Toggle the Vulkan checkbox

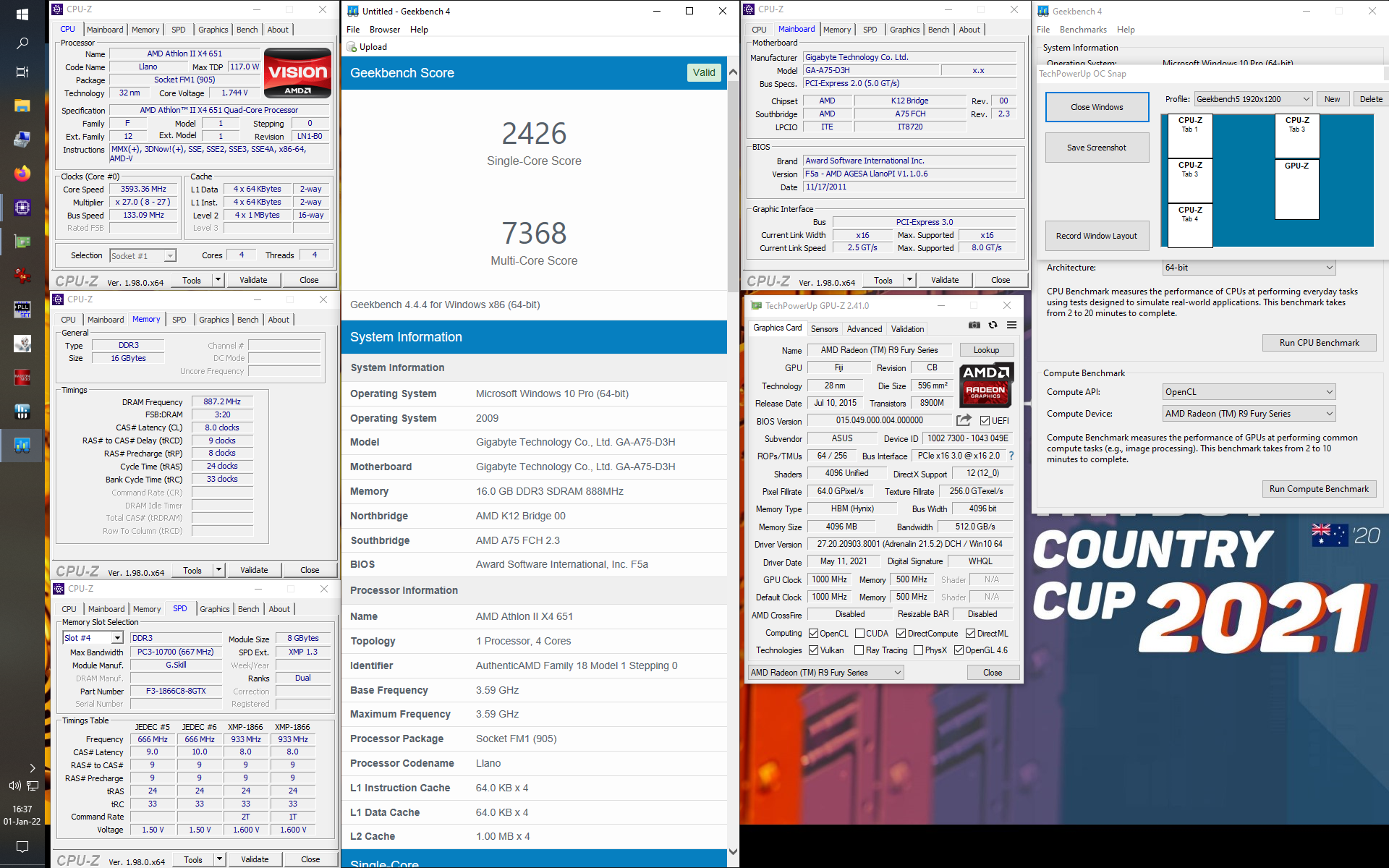pyautogui.click(x=813, y=650)
